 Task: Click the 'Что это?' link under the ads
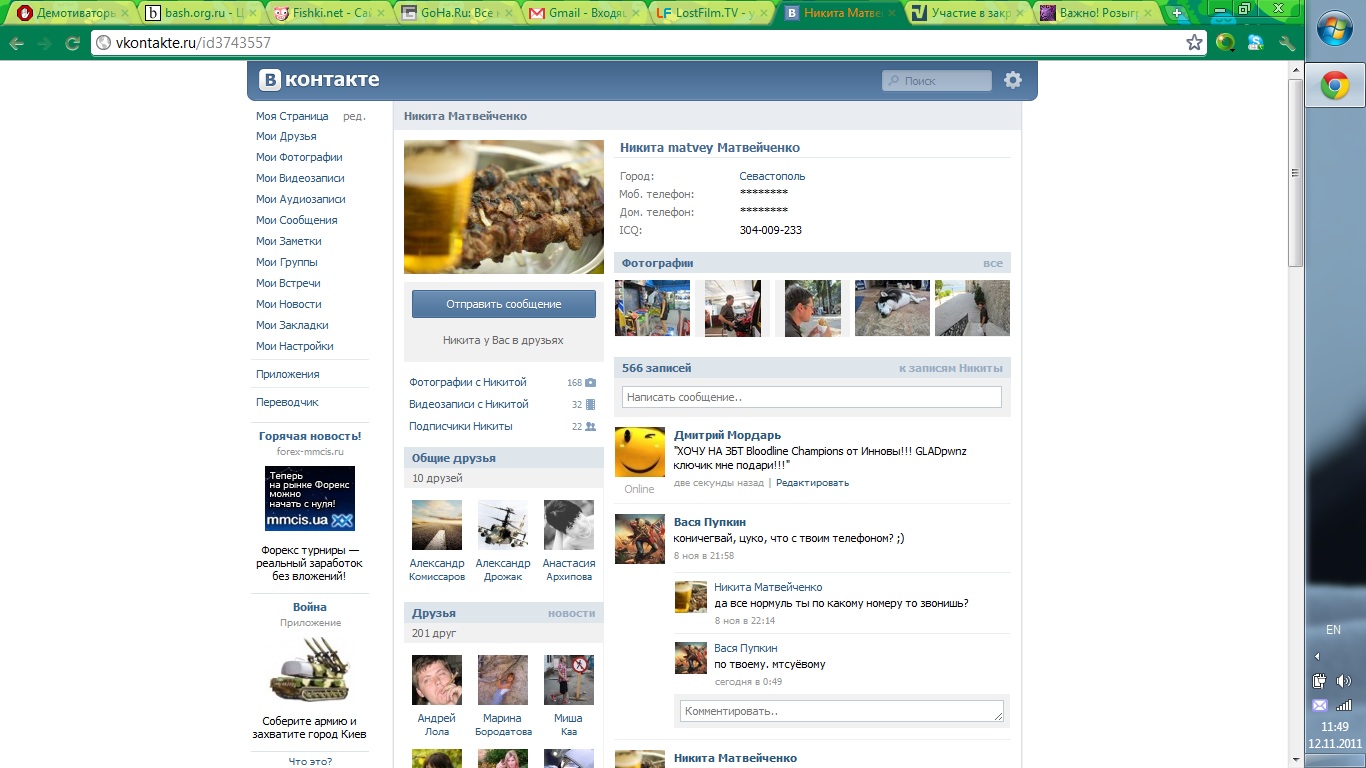(x=310, y=761)
